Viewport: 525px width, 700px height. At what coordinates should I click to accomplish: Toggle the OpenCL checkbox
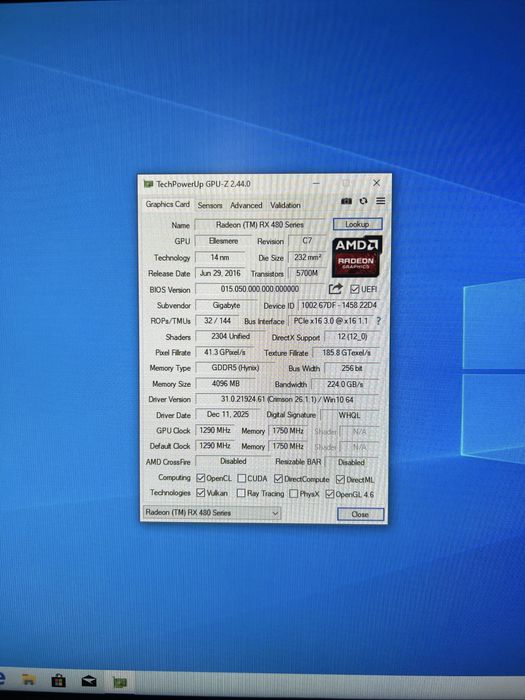click(200, 478)
